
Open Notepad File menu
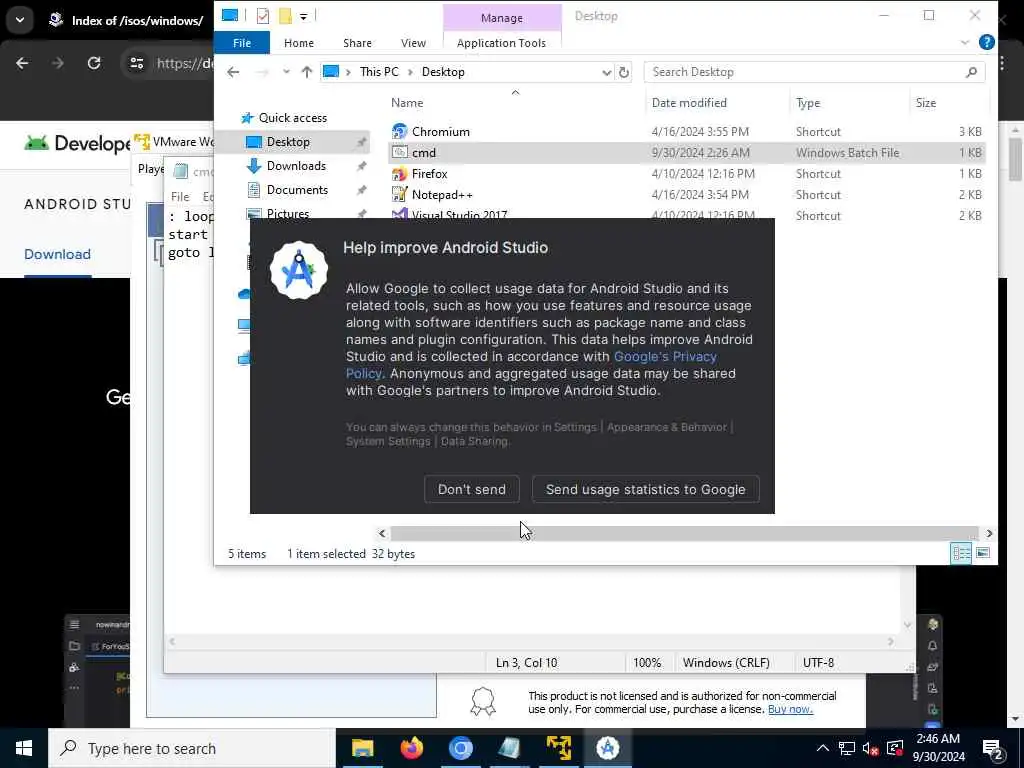pos(180,197)
